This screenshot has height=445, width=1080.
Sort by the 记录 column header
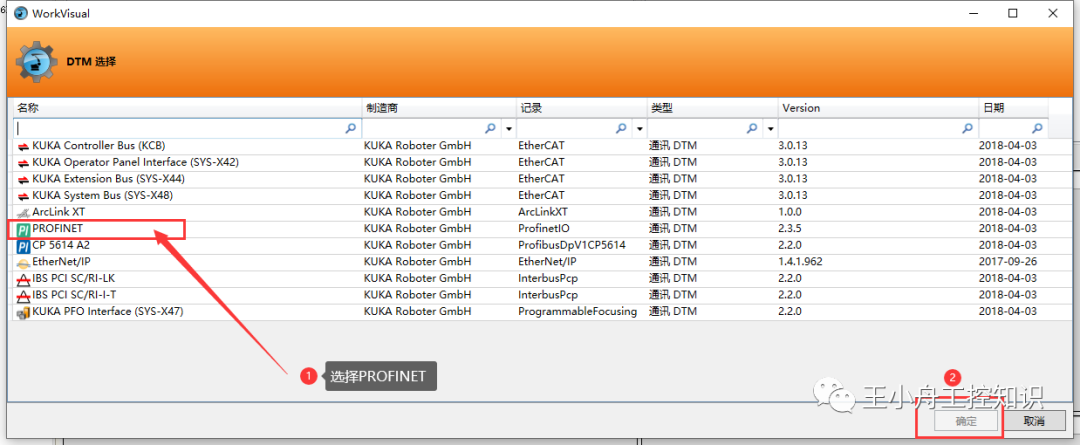point(581,108)
